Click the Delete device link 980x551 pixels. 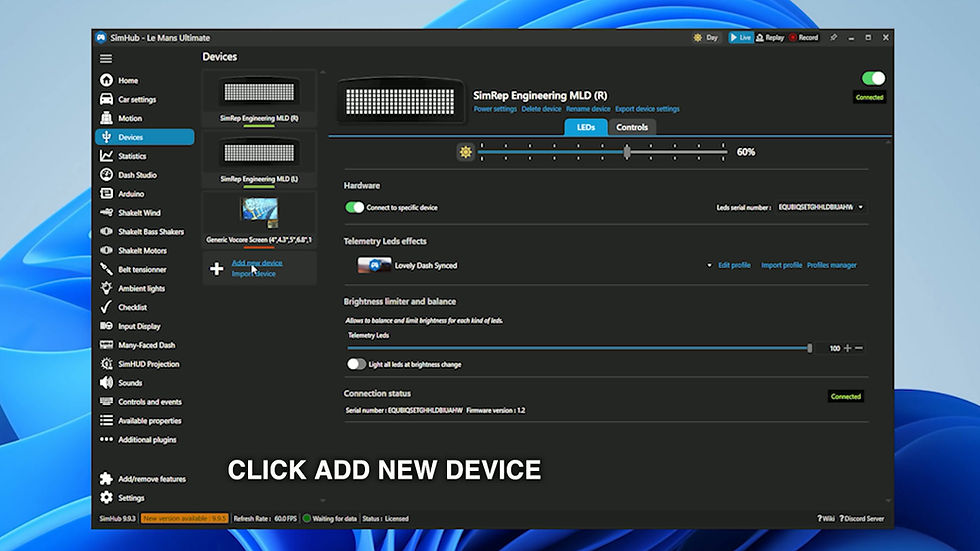pos(541,109)
